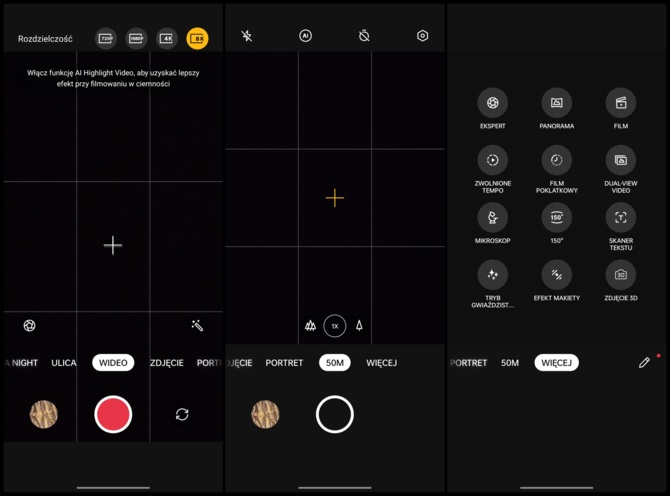Tap the white focus cross in video screen
670x496 pixels.
click(x=113, y=245)
